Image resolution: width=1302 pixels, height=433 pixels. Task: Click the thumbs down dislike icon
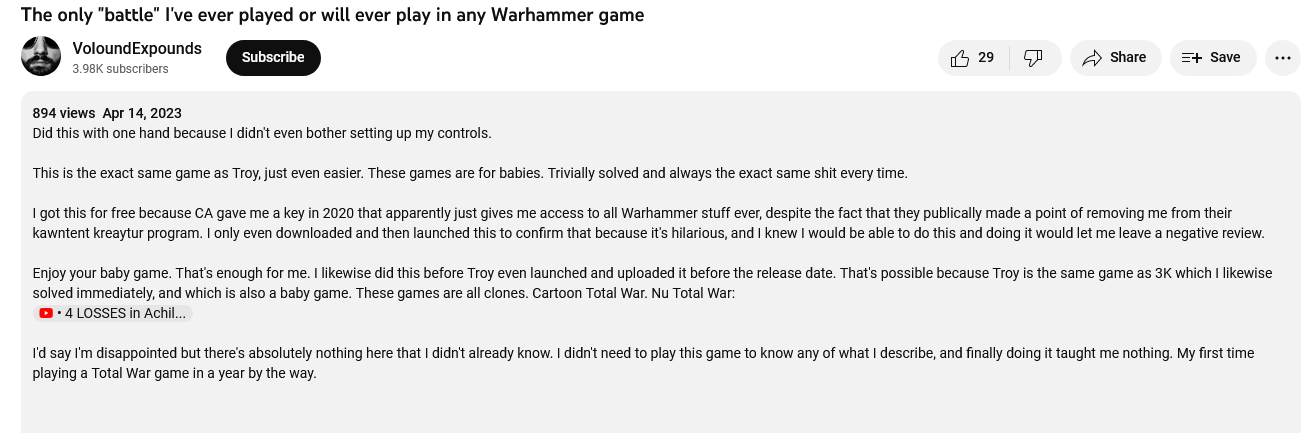tap(1034, 58)
